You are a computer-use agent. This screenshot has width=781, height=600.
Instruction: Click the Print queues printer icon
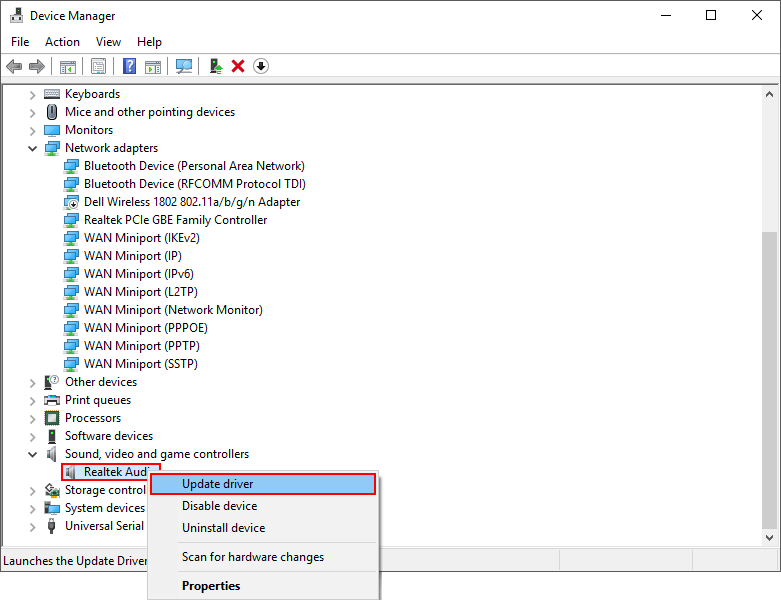(x=52, y=400)
